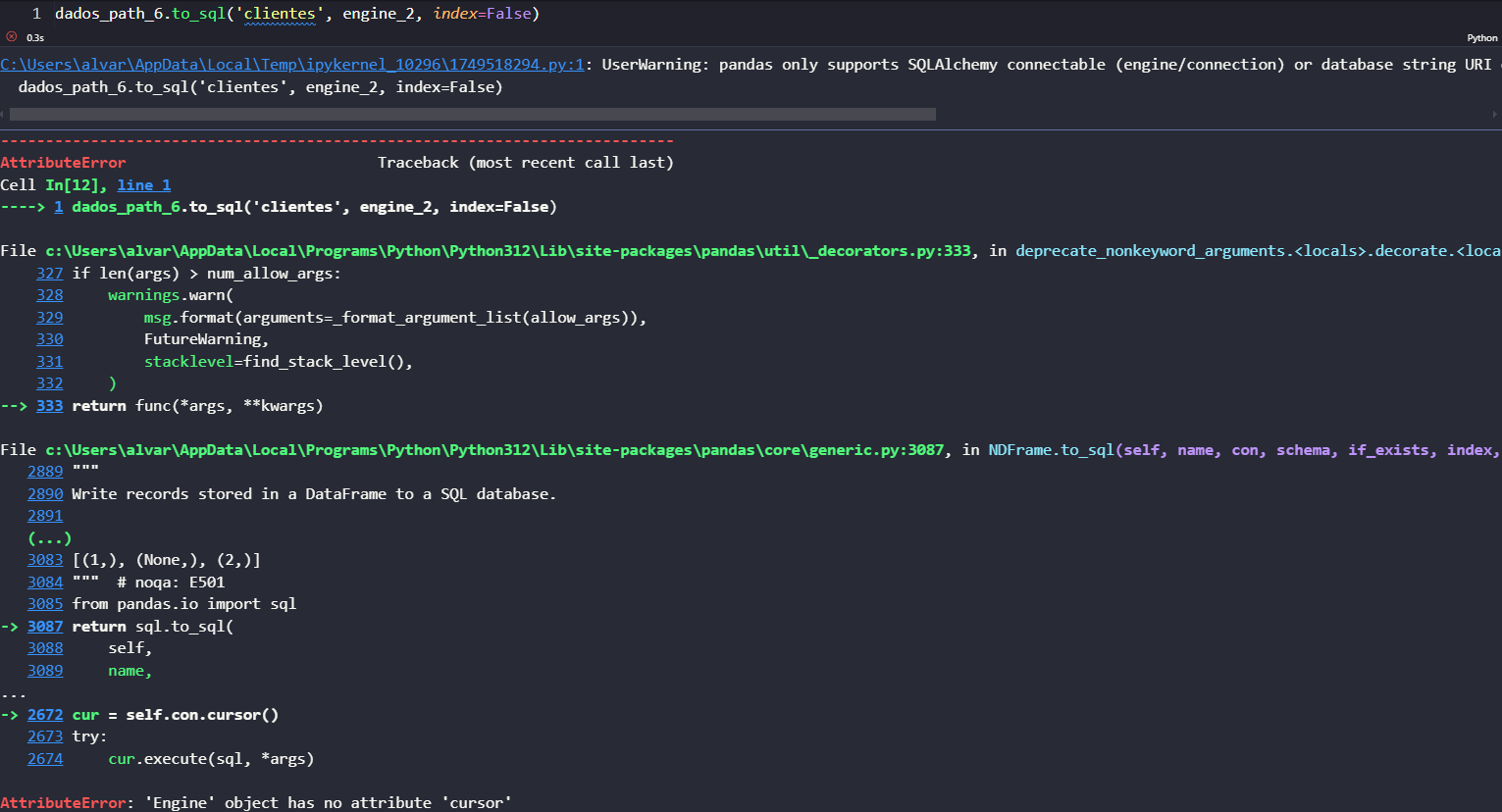
Task: Click 'stacklevel=find_stack_level(),' code text
Action: tap(279, 362)
